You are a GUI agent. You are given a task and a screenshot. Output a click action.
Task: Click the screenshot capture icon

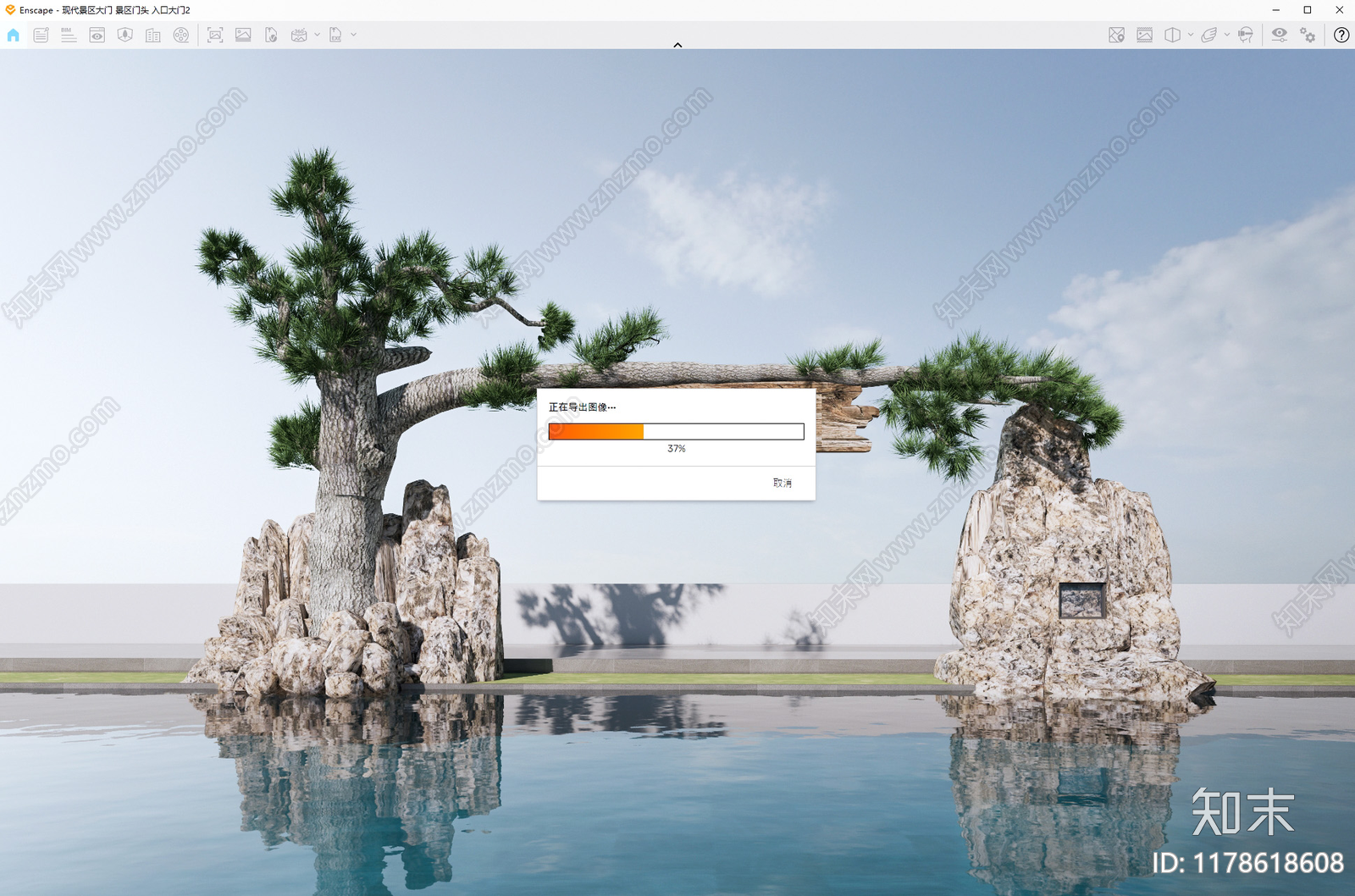click(x=215, y=35)
